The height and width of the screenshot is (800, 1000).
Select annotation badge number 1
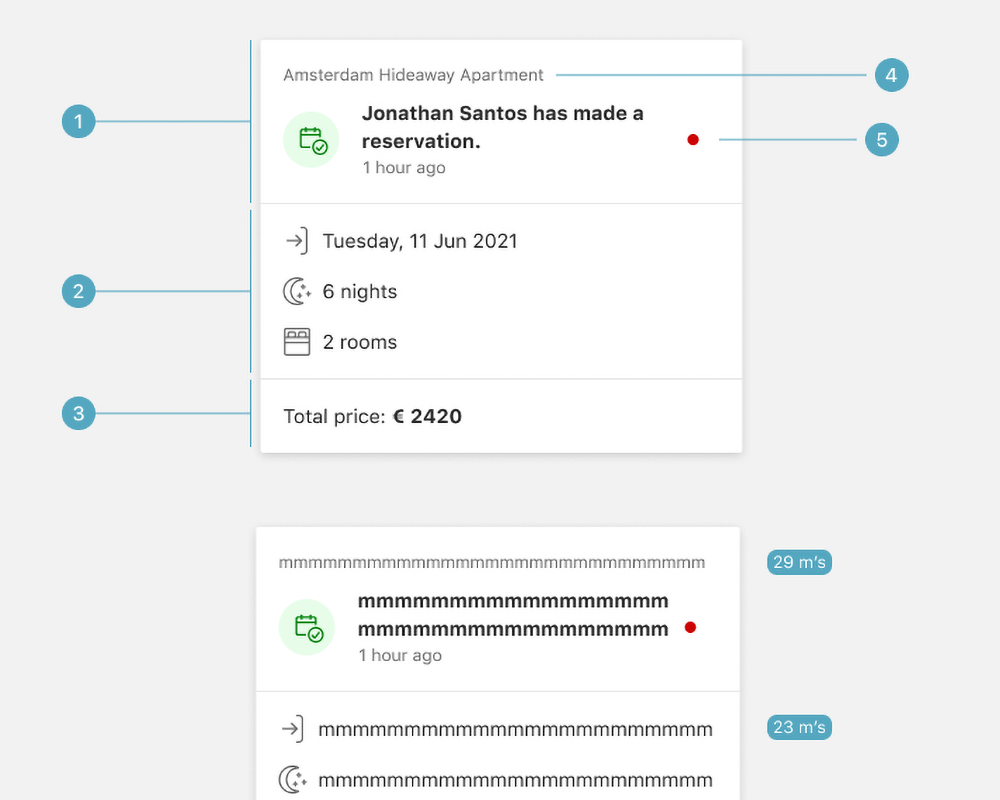[x=78, y=123]
